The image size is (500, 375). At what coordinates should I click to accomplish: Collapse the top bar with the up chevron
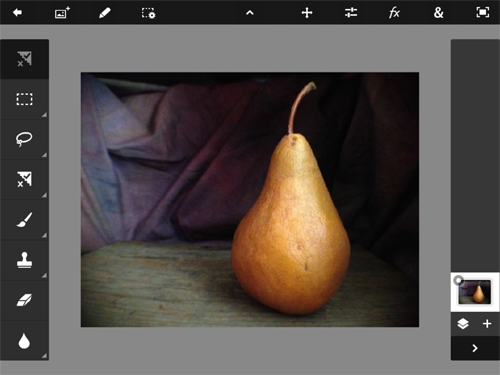(250, 13)
